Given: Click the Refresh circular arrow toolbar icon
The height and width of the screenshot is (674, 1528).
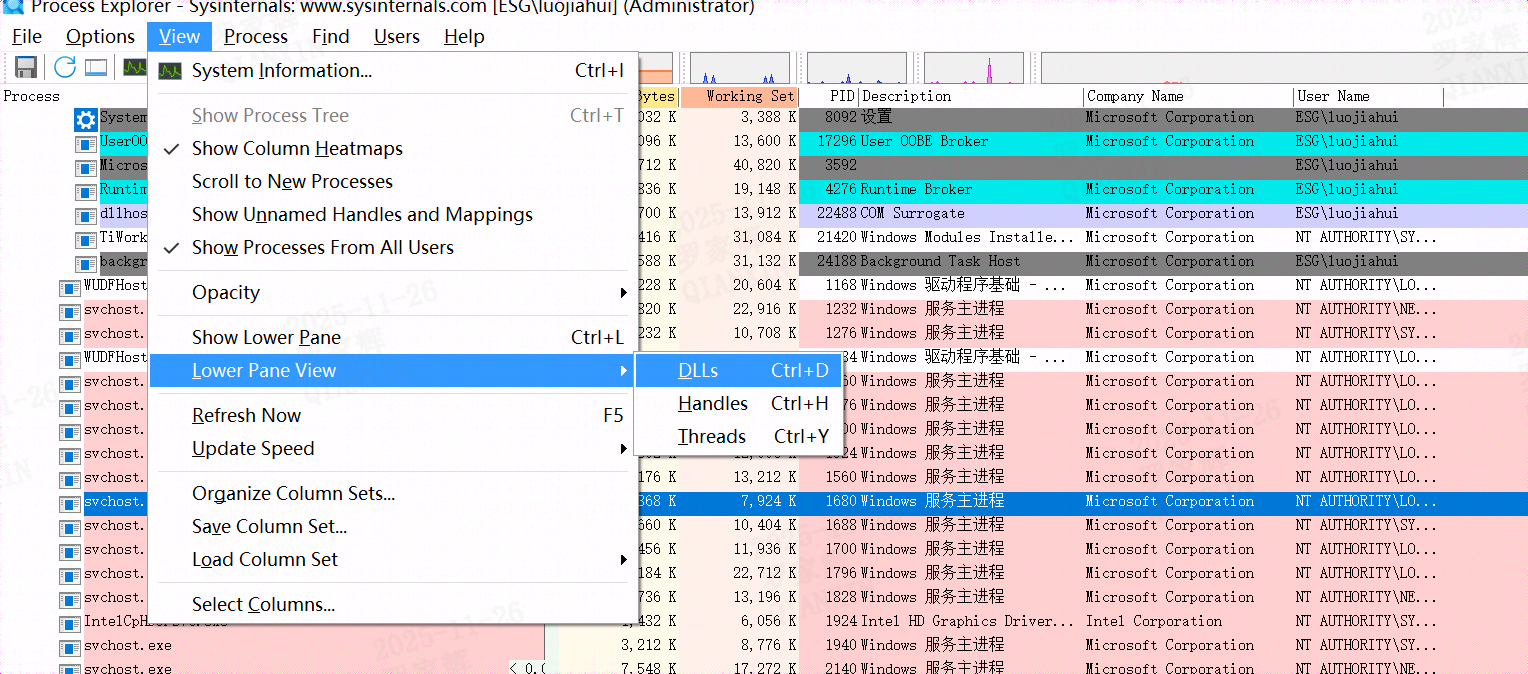Looking at the screenshot, I should [65, 68].
